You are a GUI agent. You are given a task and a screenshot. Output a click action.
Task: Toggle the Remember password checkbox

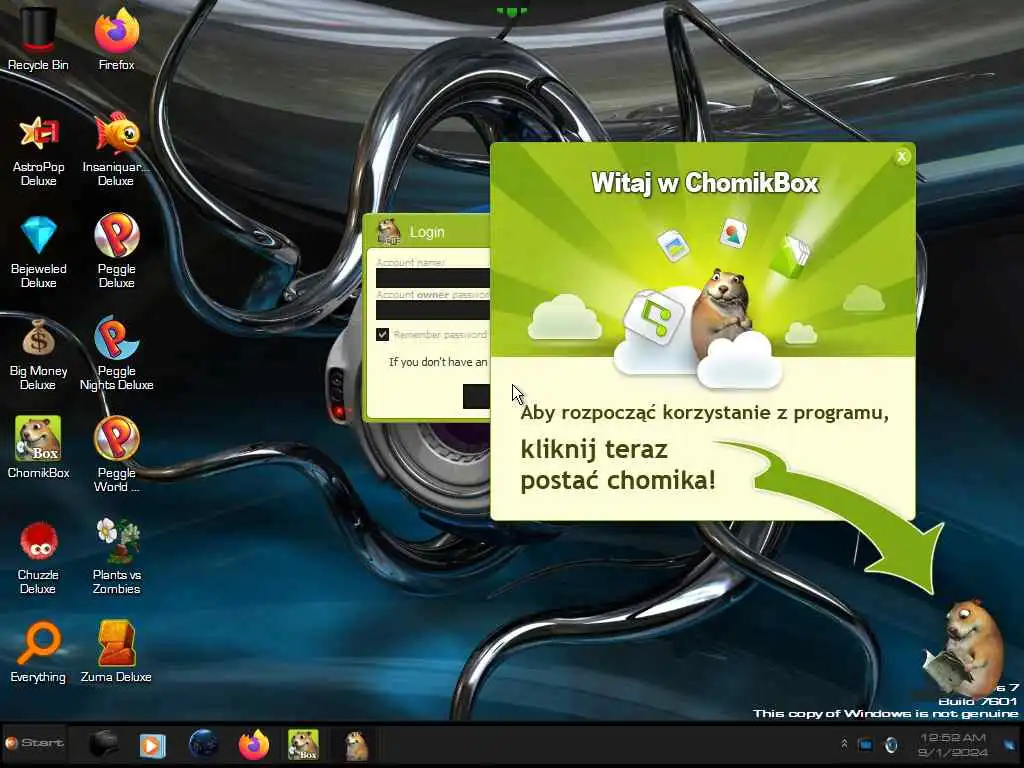coord(383,334)
